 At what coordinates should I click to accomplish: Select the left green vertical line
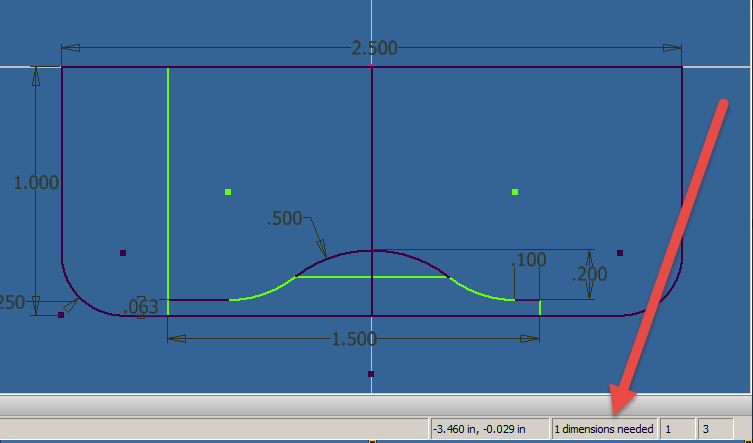pos(168,191)
